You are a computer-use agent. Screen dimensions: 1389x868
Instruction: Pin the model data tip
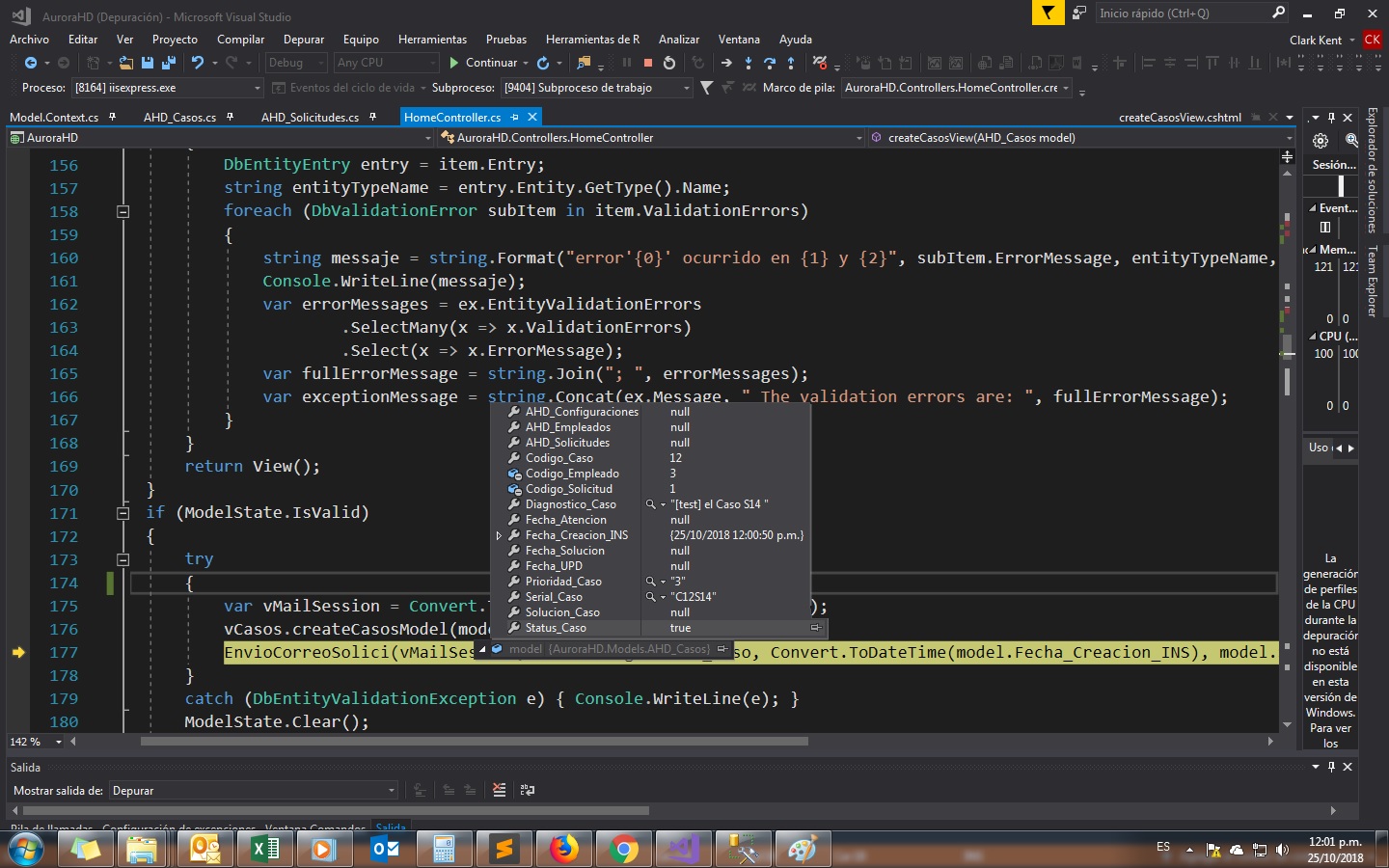tap(722, 649)
